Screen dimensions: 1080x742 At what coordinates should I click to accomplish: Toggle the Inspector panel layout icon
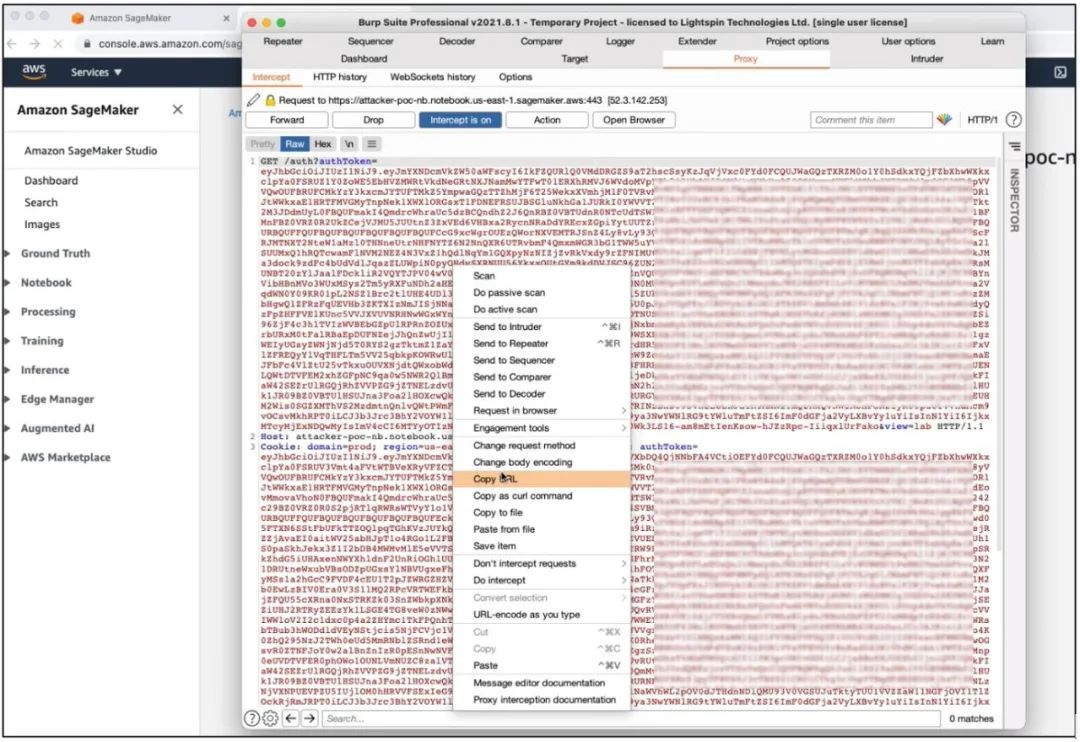point(1015,146)
